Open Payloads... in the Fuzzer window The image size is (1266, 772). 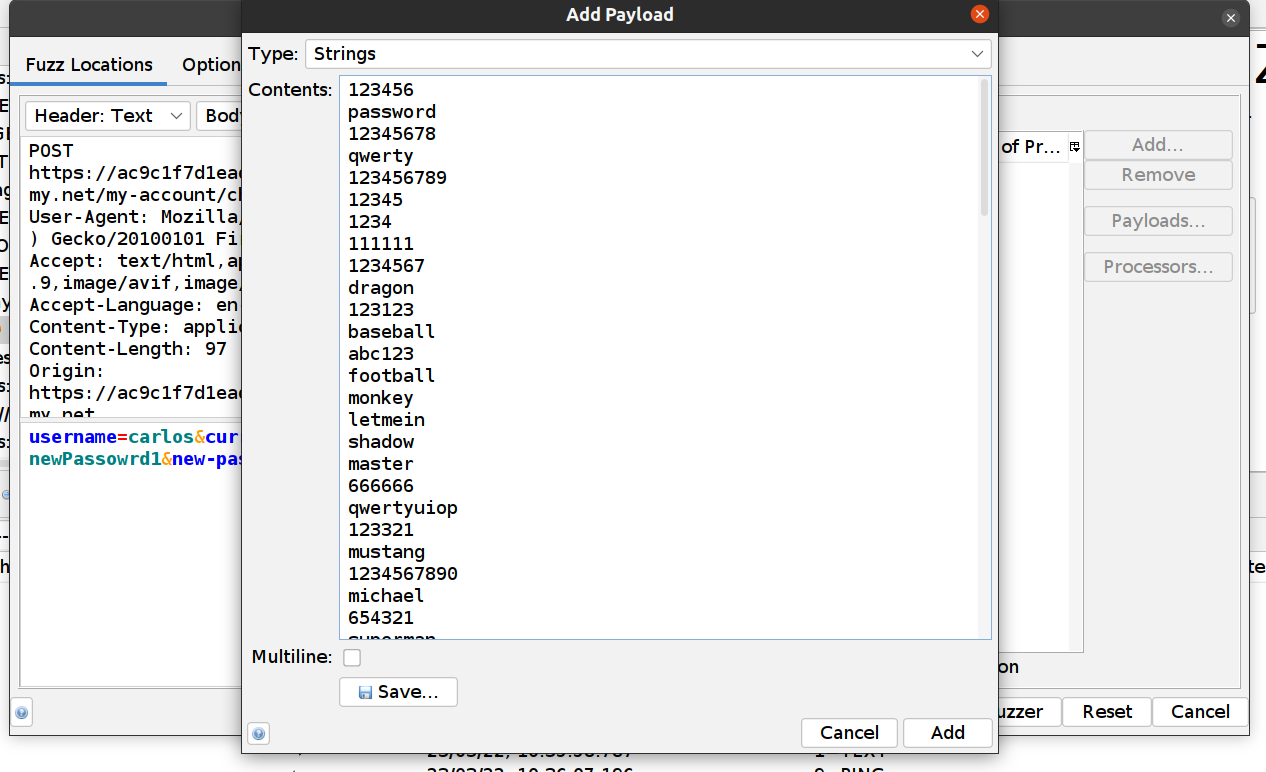click(1158, 221)
